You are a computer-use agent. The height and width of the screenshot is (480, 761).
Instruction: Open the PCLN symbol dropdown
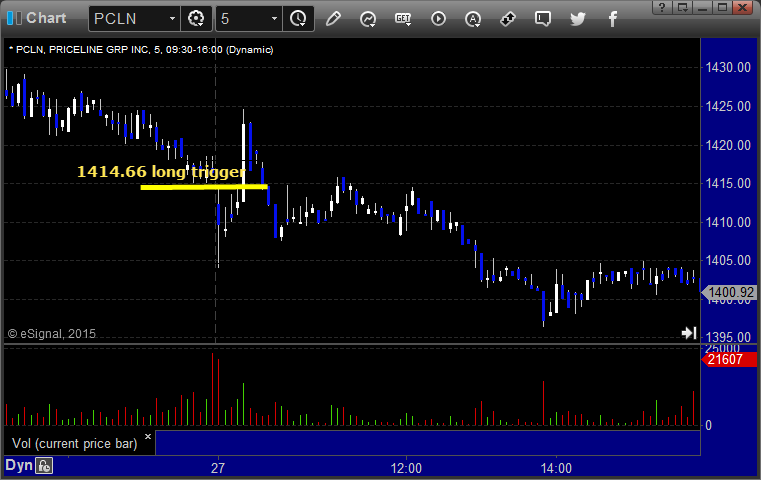172,19
